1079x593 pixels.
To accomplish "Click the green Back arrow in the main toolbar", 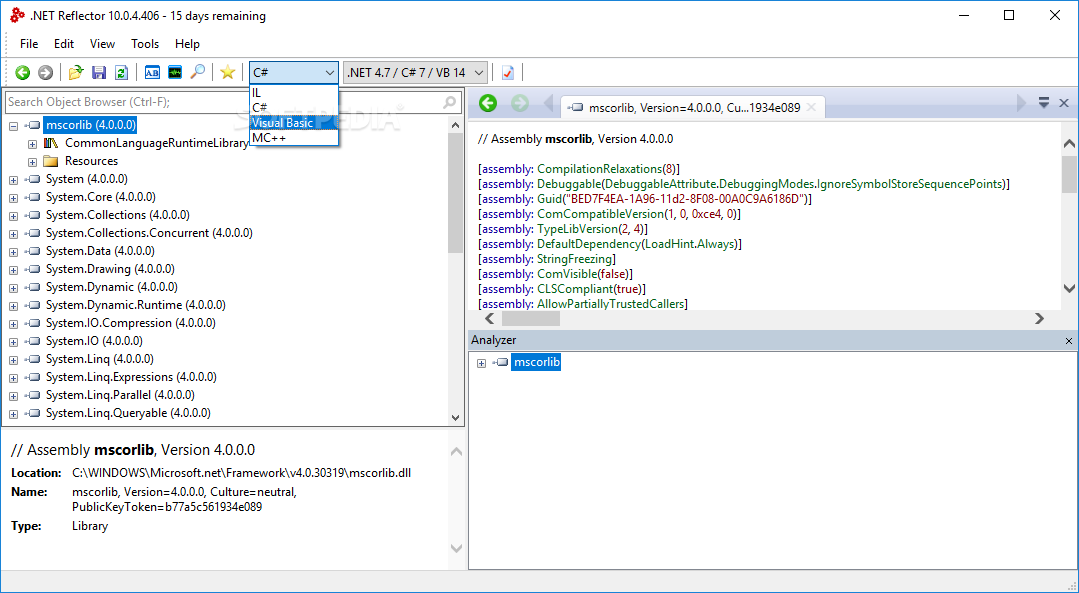I will [x=23, y=72].
